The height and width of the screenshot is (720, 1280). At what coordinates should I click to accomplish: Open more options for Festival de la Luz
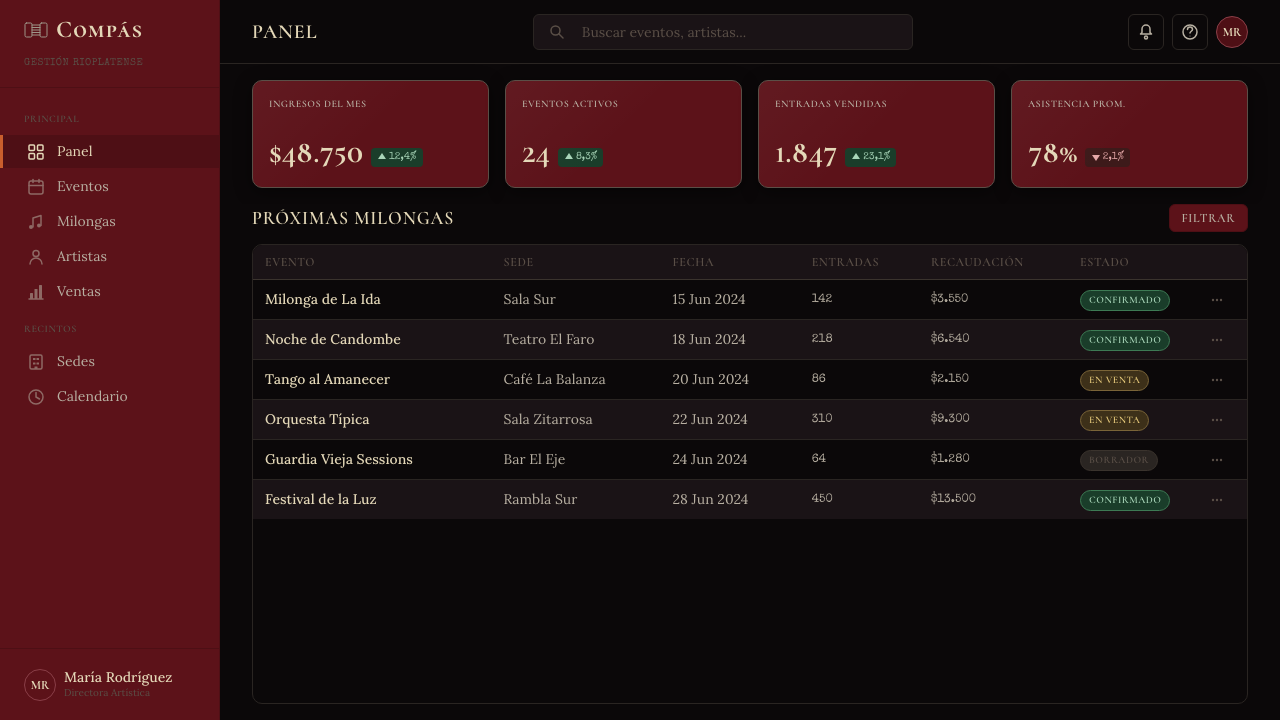coord(1217,500)
